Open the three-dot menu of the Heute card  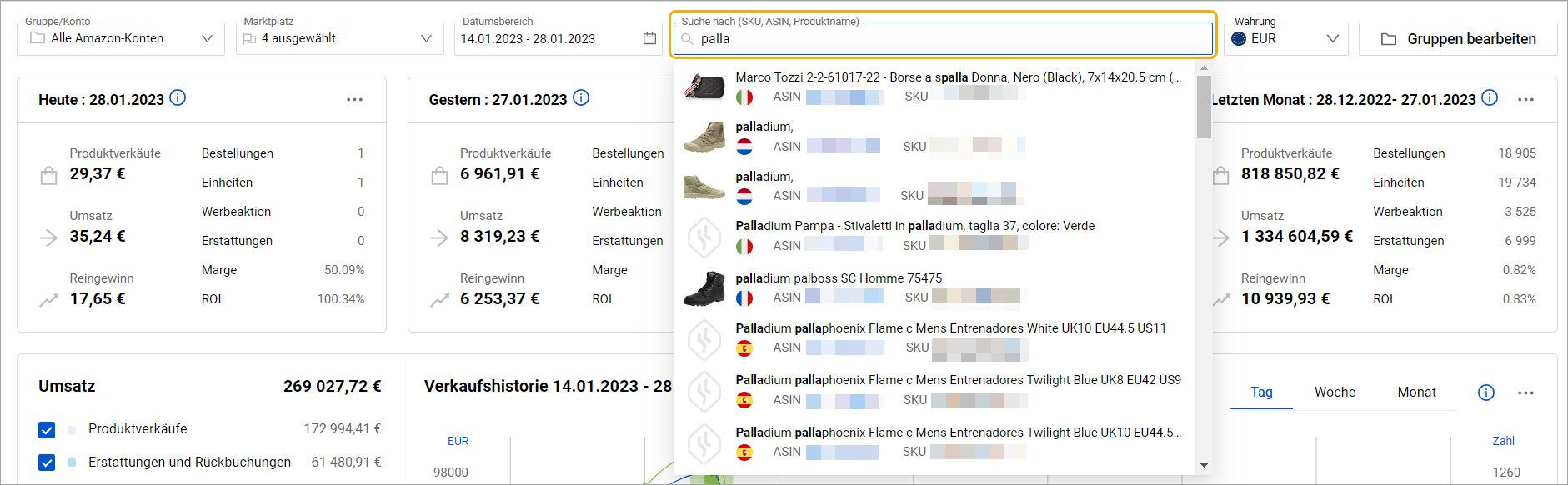tap(354, 99)
